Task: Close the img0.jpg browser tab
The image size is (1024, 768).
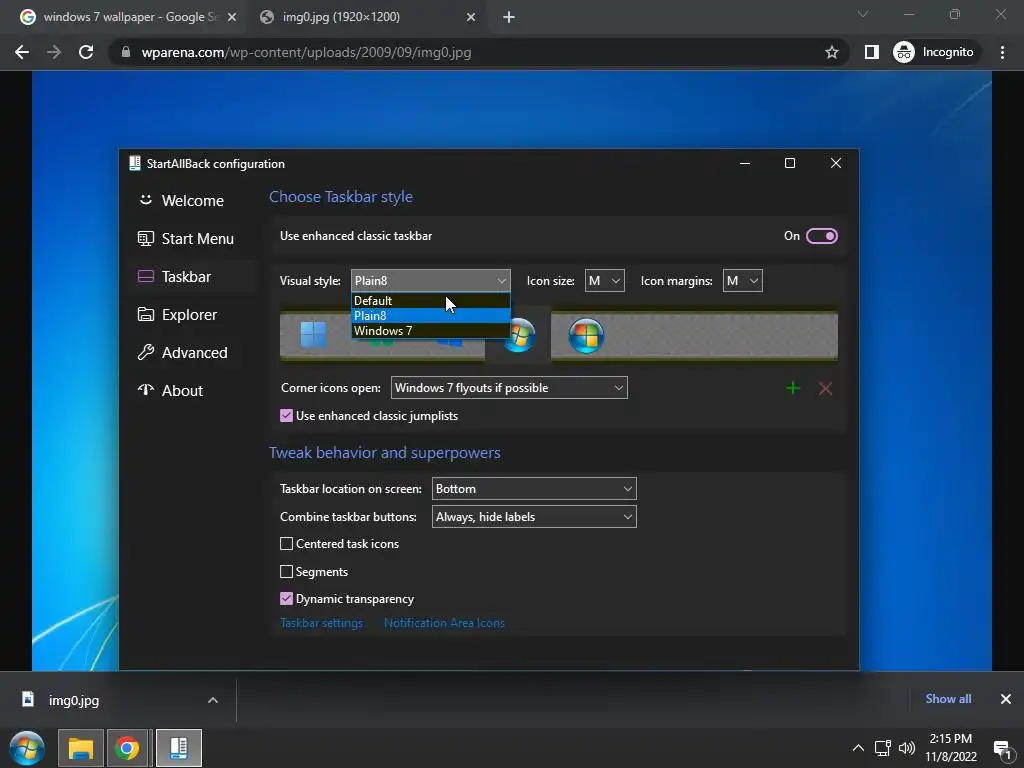Action: click(471, 17)
